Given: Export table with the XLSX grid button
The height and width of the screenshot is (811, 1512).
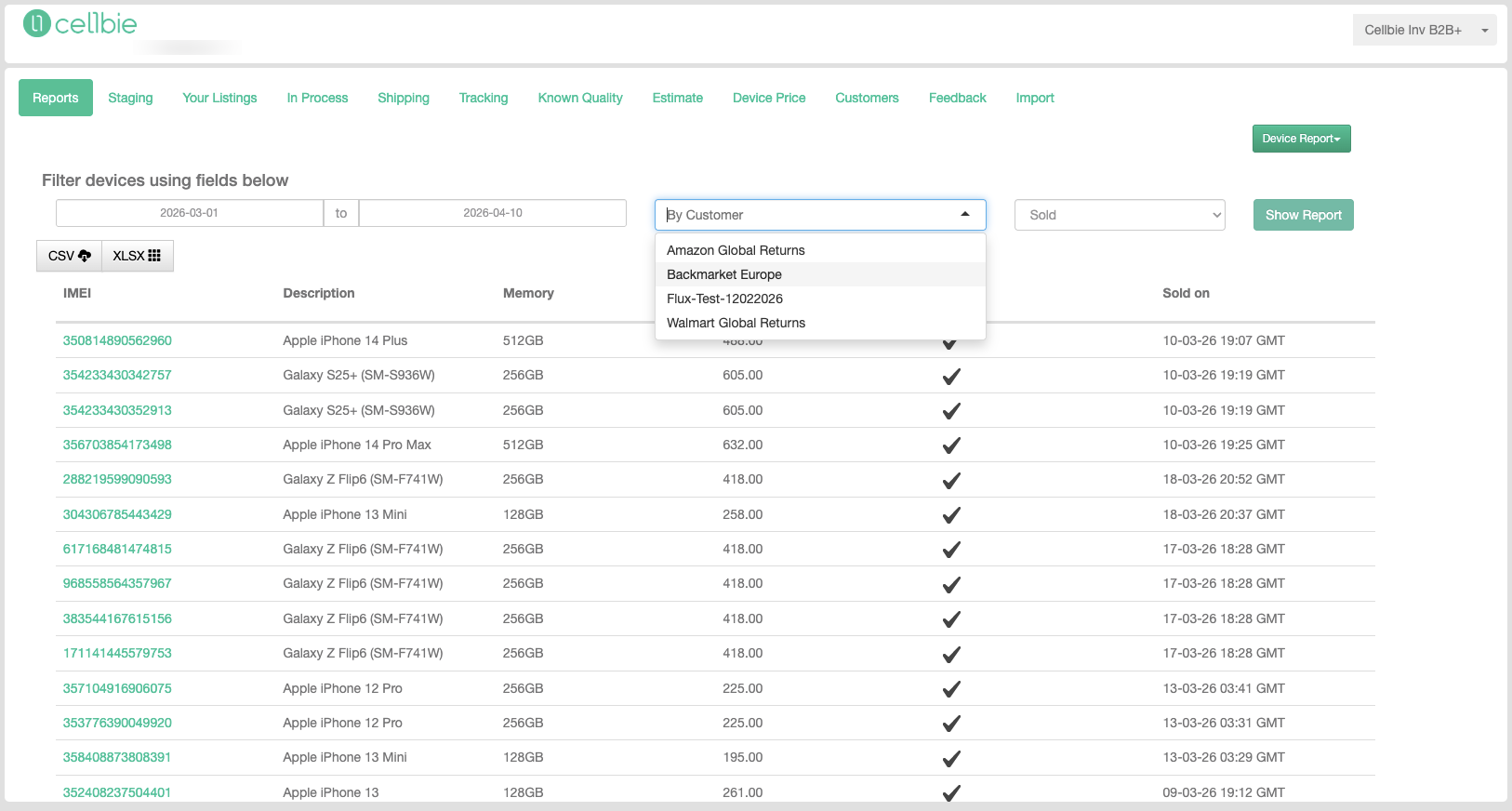Looking at the screenshot, I should tap(137, 256).
